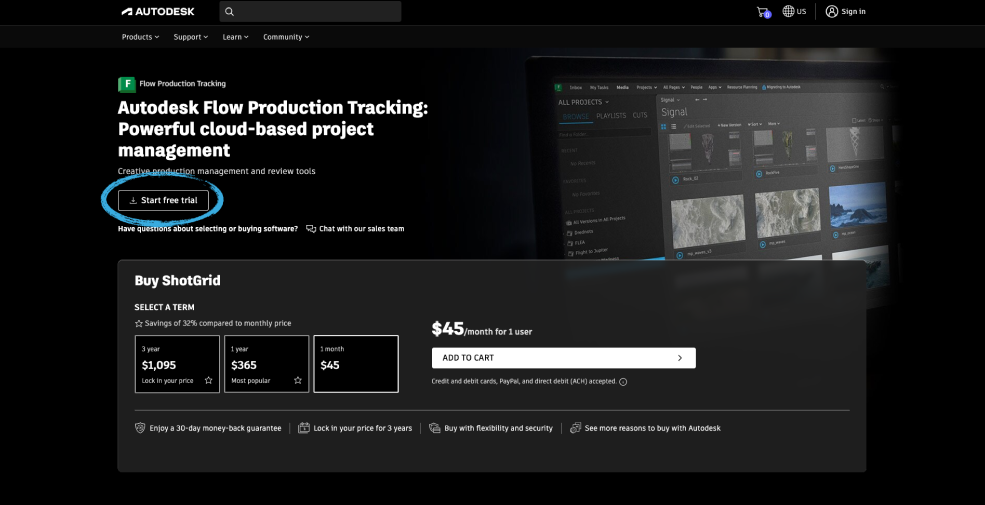Screen dimensions: 985x505
Task: Click info icon after ACH accepted
Action: 623,382
